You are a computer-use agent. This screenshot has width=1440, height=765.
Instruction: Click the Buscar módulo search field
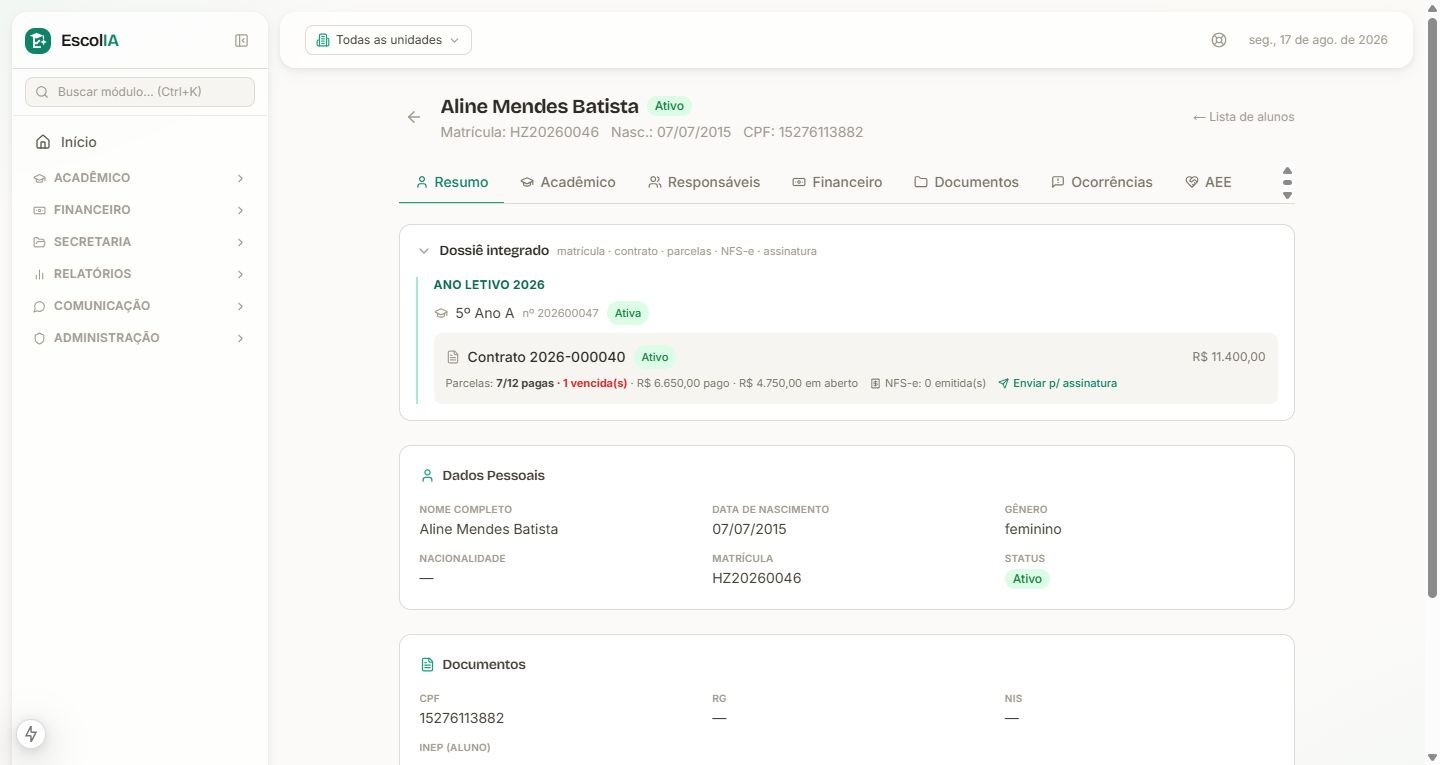[140, 92]
